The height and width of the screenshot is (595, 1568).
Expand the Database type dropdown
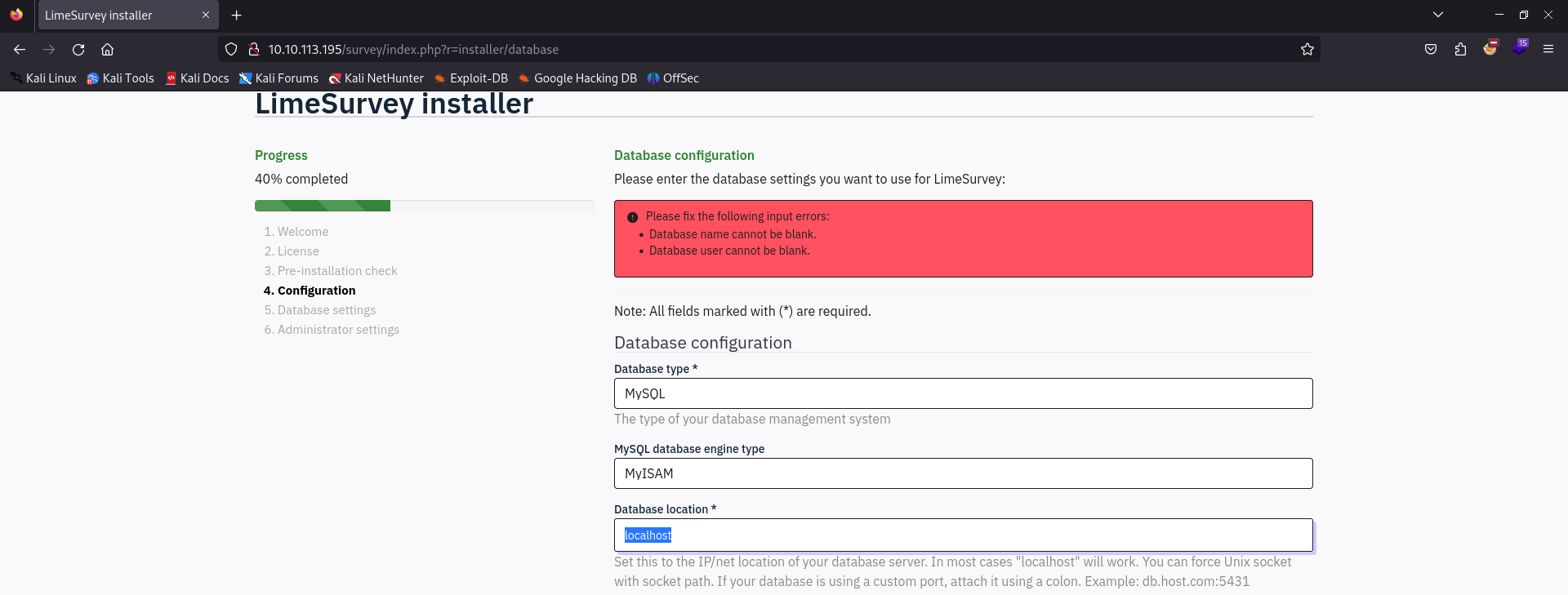(963, 393)
